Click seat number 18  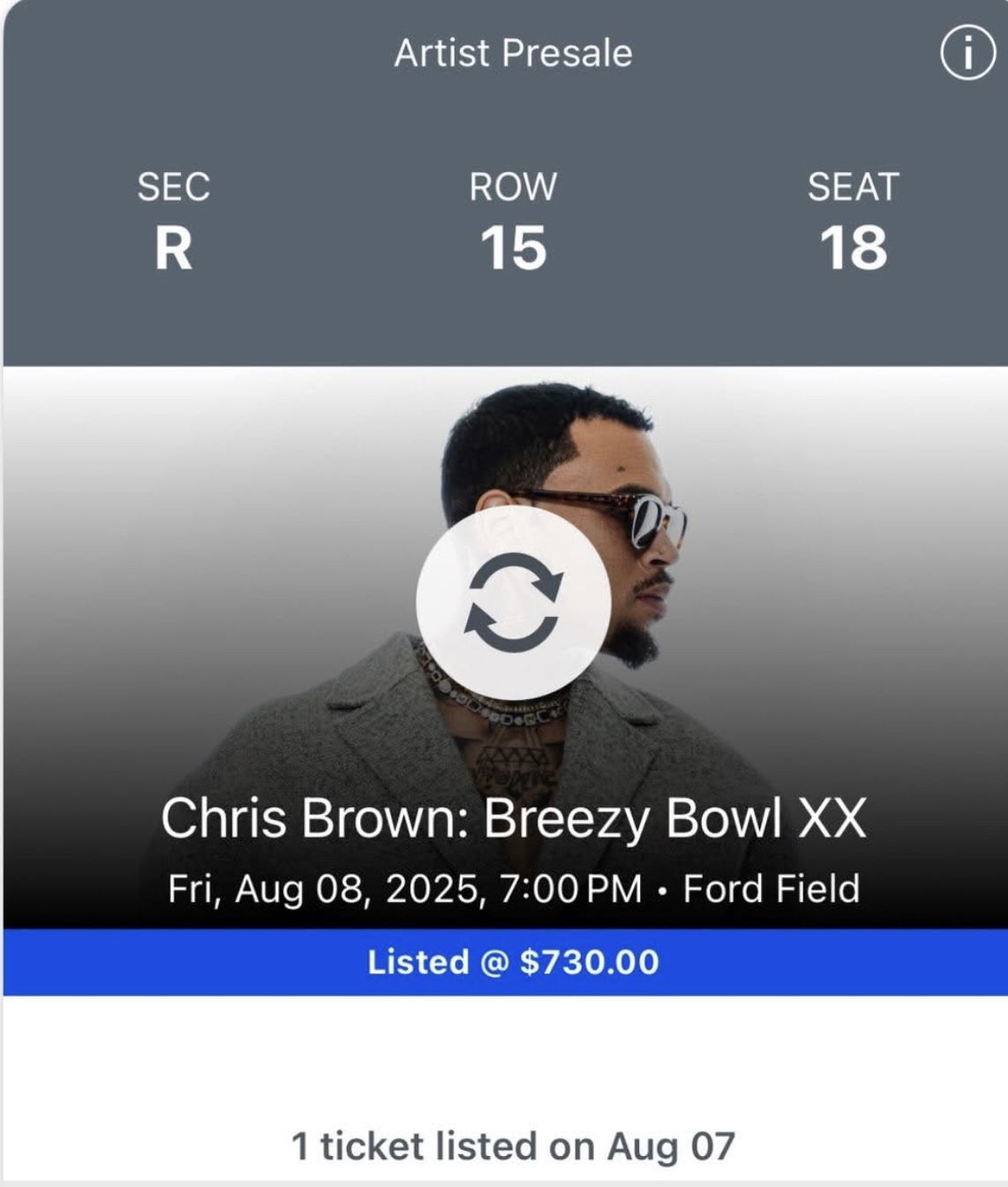853,248
